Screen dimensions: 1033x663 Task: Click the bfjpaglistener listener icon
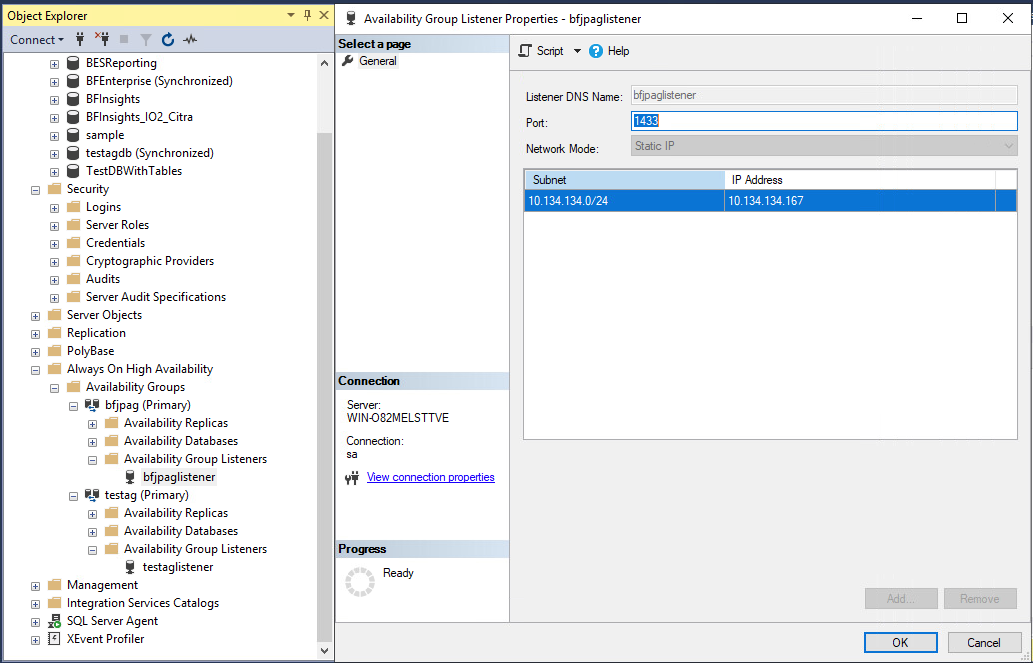[x=130, y=477]
